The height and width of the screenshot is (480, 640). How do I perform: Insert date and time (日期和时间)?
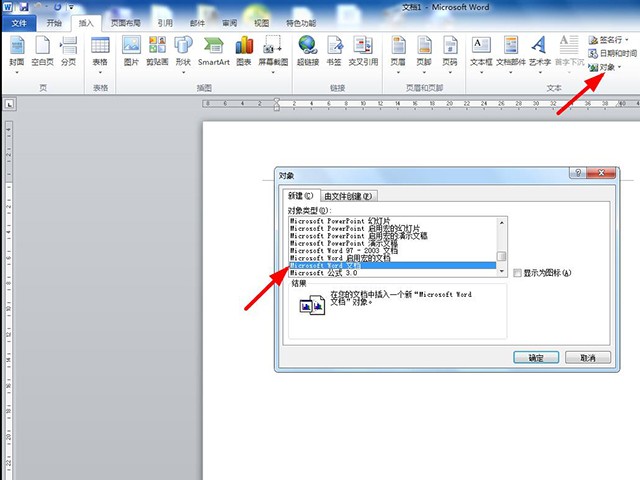[612, 53]
